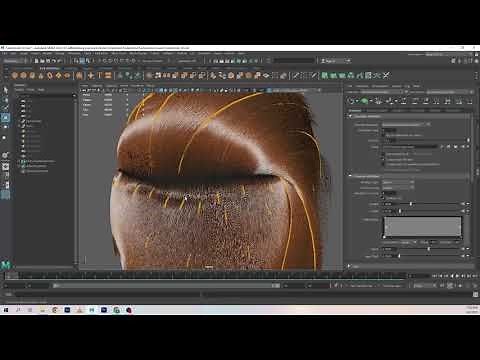
Task: Adjust the Density slider handle at far right
Action: 468,140
